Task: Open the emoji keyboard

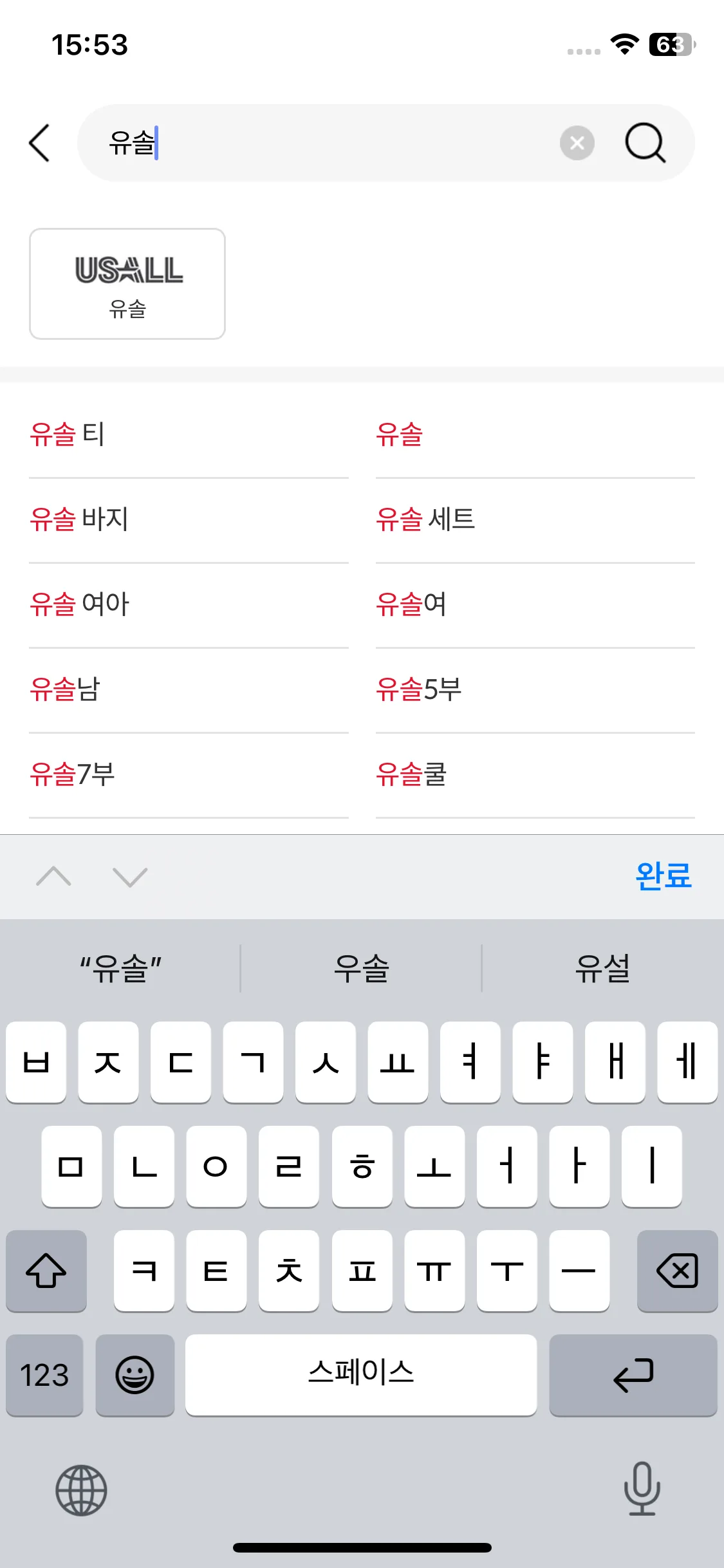Action: 135,1375
